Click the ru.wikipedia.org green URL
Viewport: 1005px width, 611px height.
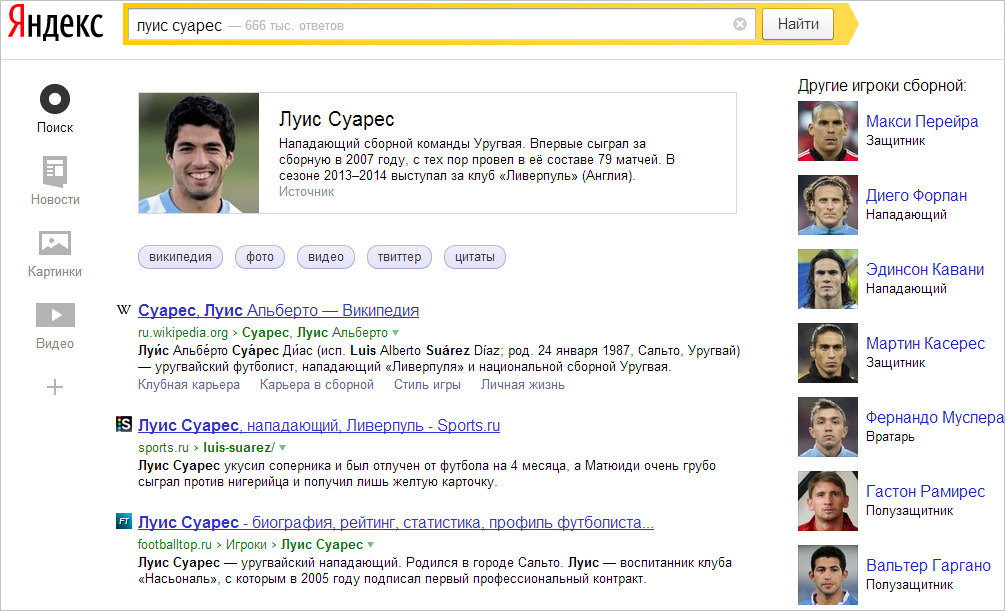pyautogui.click(x=183, y=333)
